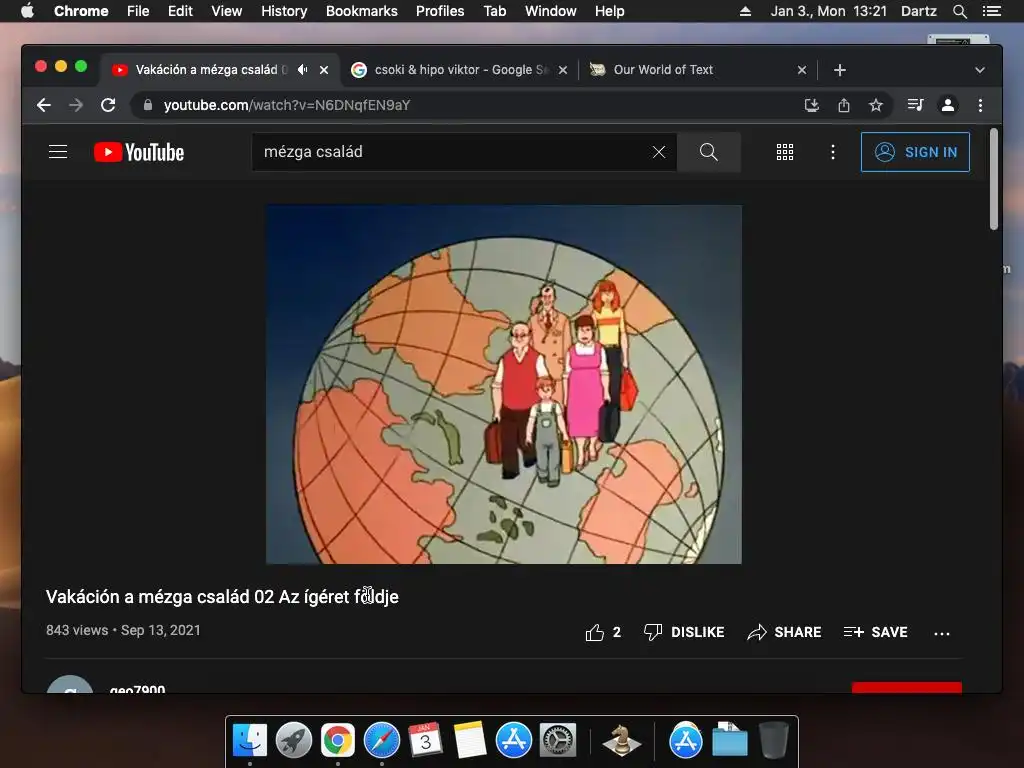View site information lock icon
This screenshot has width=1024, height=768.
click(x=148, y=105)
